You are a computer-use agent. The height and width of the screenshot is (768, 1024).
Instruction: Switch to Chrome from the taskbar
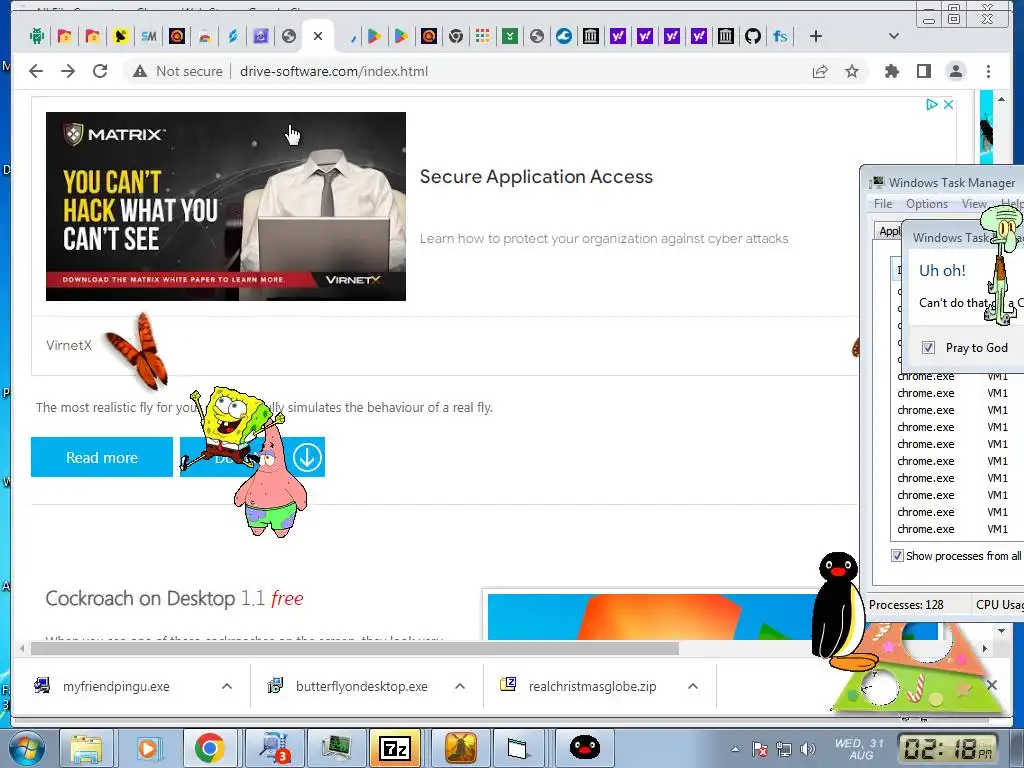(x=210, y=748)
